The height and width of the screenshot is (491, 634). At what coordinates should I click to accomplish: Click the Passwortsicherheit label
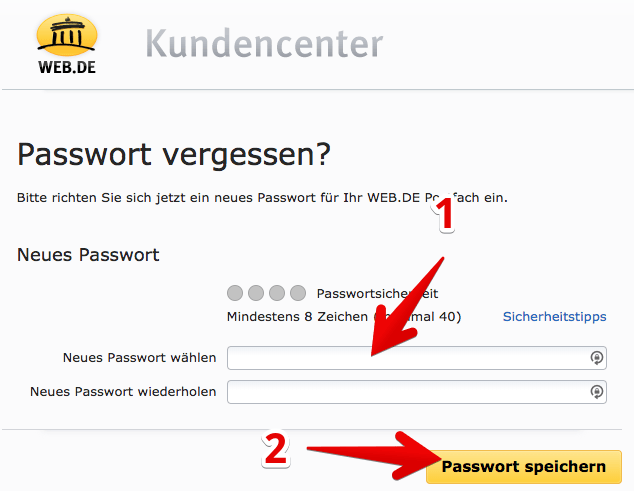tap(377, 294)
